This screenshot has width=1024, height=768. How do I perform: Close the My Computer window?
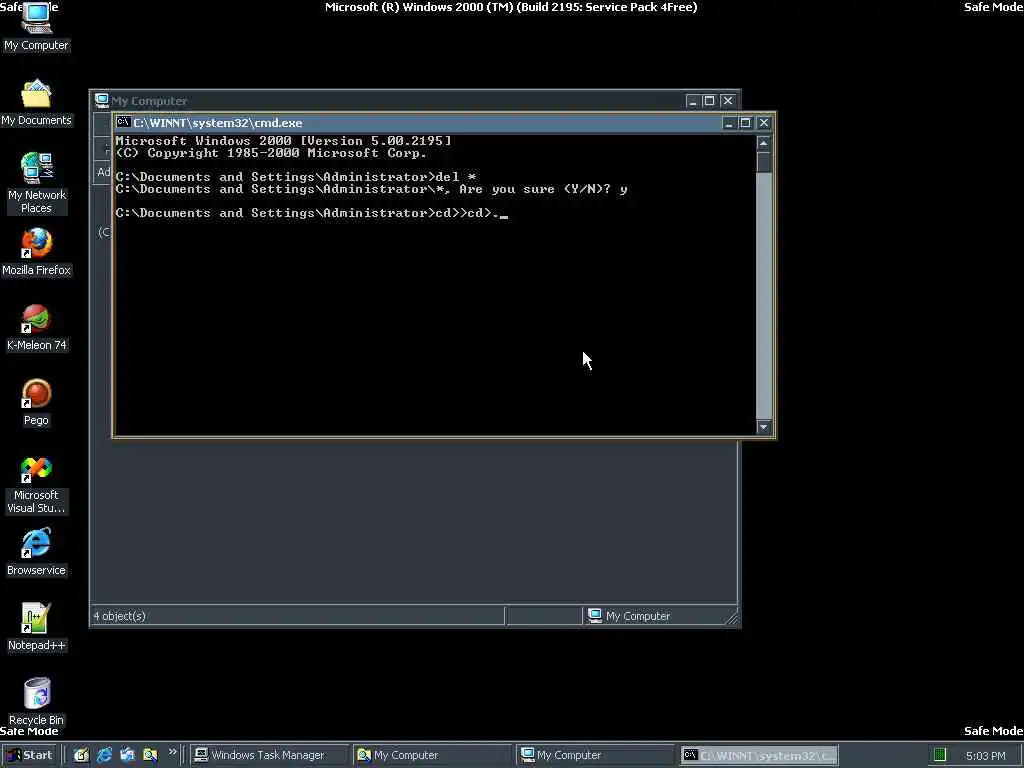(x=728, y=101)
